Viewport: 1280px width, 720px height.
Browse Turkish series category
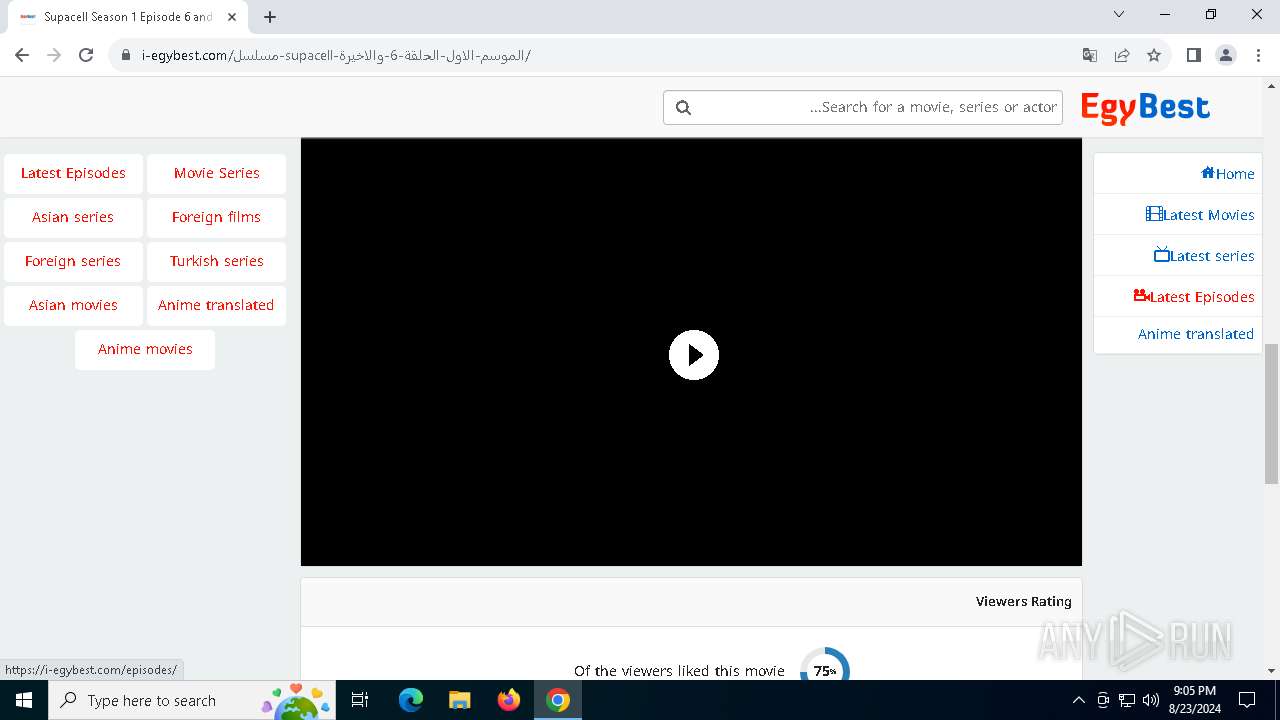[x=216, y=261]
